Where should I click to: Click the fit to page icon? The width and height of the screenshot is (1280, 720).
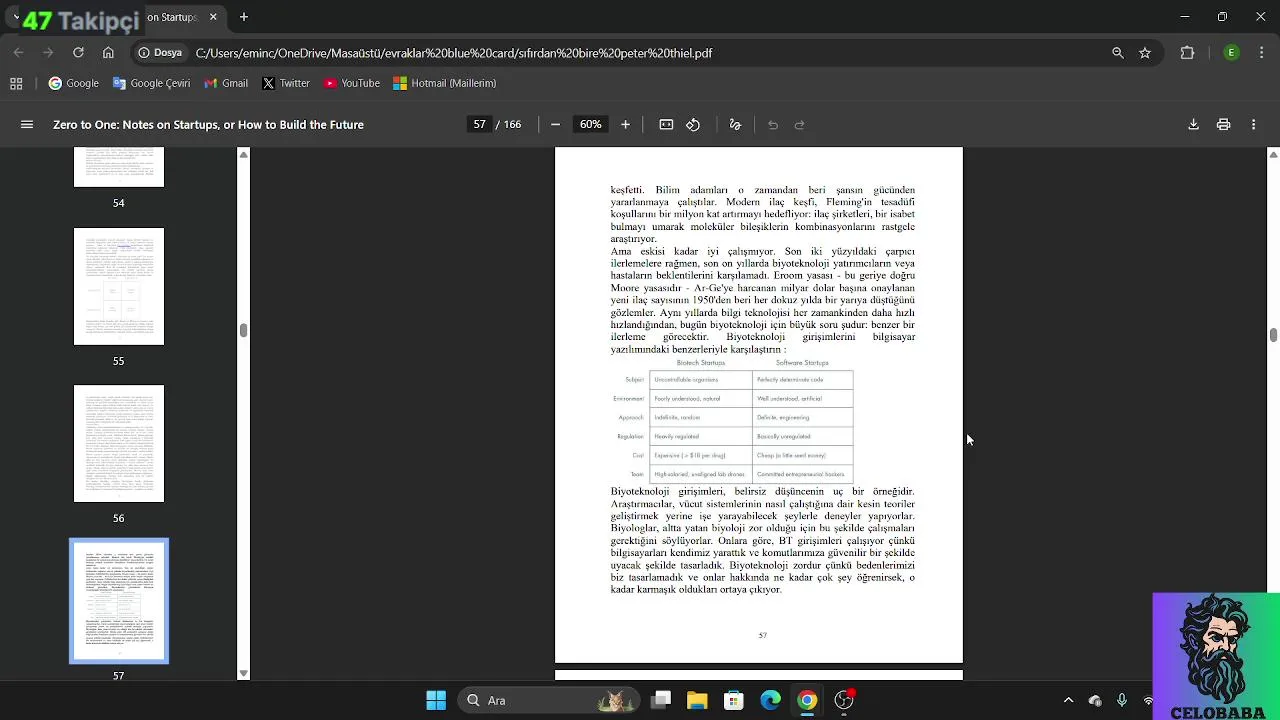pyautogui.click(x=666, y=125)
